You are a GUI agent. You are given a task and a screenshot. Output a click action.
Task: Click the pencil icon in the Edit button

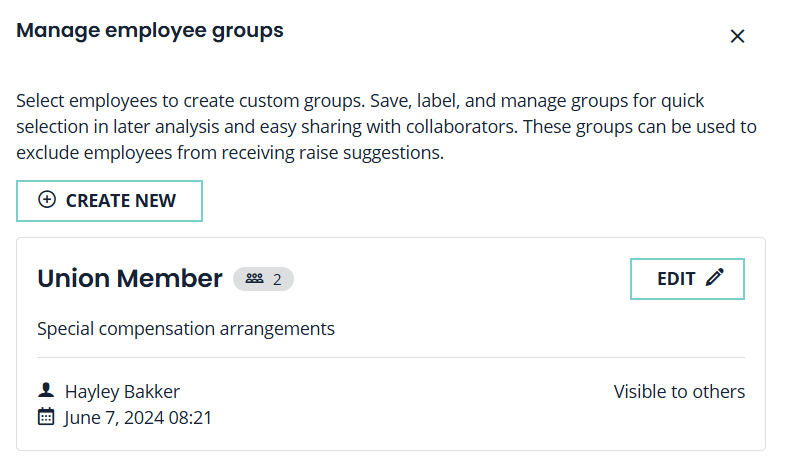[714, 279]
